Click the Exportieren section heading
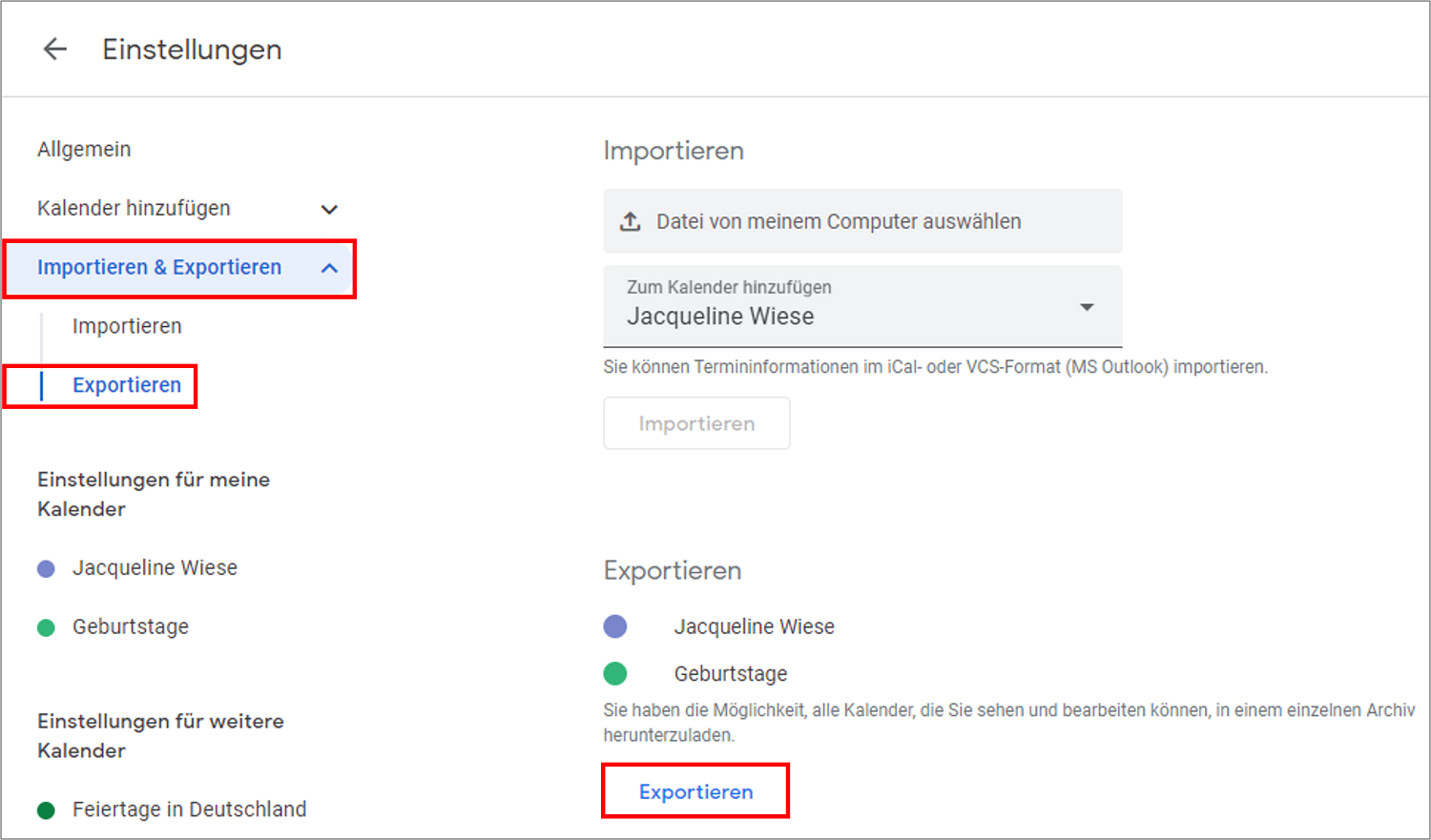 (673, 571)
